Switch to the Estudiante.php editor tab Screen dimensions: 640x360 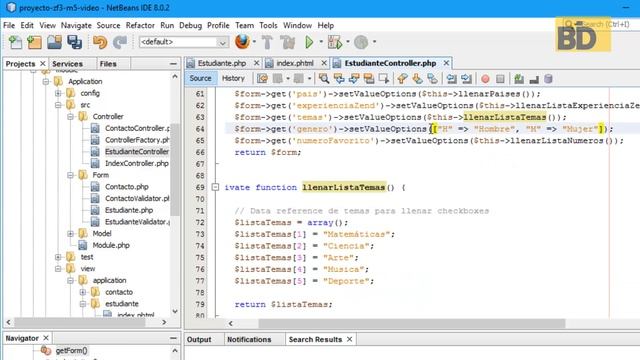tap(222, 63)
